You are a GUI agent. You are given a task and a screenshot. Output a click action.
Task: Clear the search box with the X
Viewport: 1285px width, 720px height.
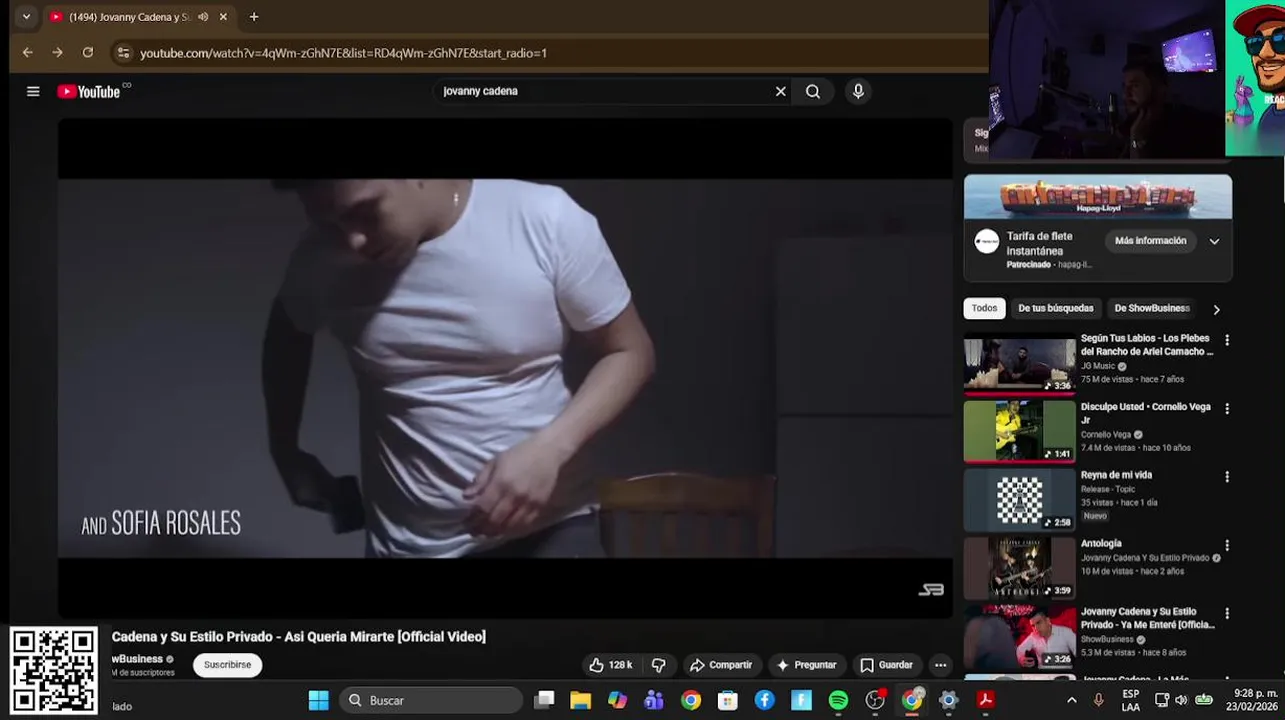(x=781, y=91)
